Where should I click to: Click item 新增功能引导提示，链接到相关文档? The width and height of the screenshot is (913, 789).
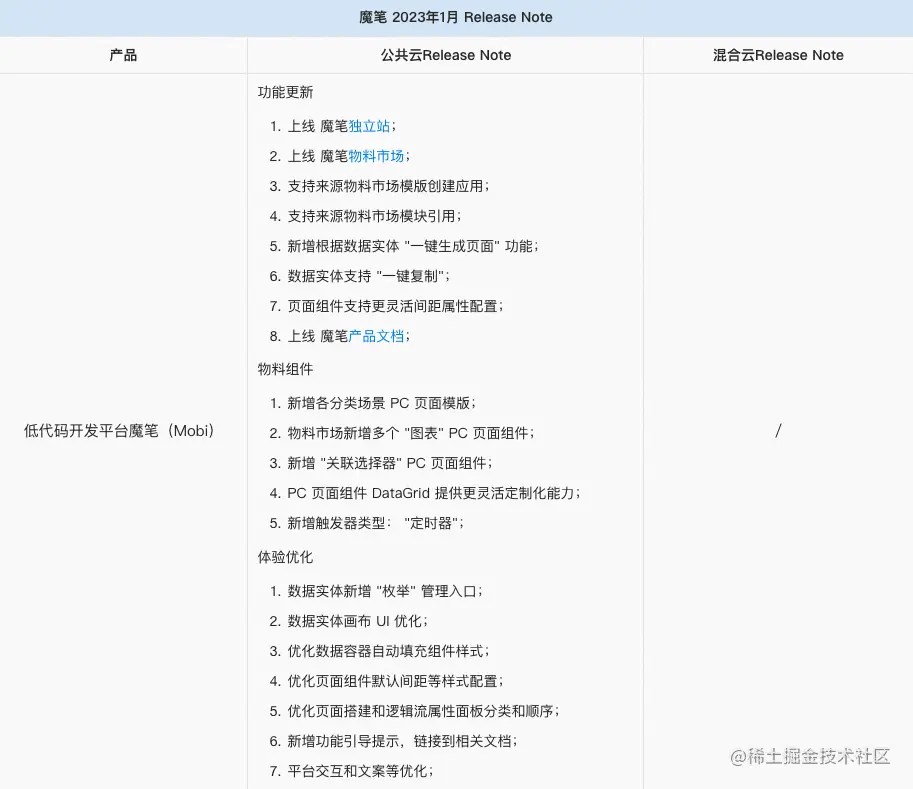[402, 741]
